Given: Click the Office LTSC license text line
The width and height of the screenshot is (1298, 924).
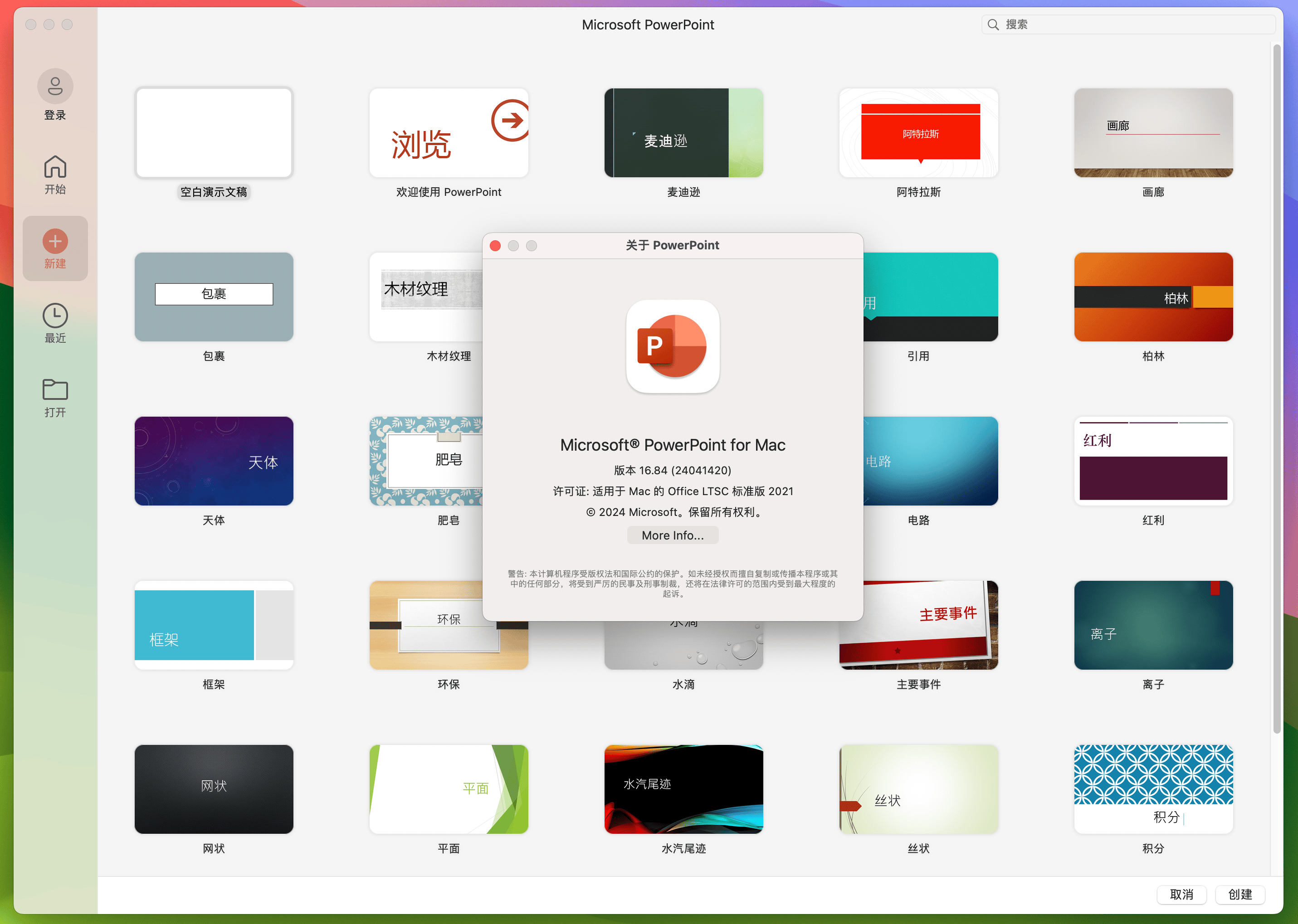Looking at the screenshot, I should click(673, 491).
